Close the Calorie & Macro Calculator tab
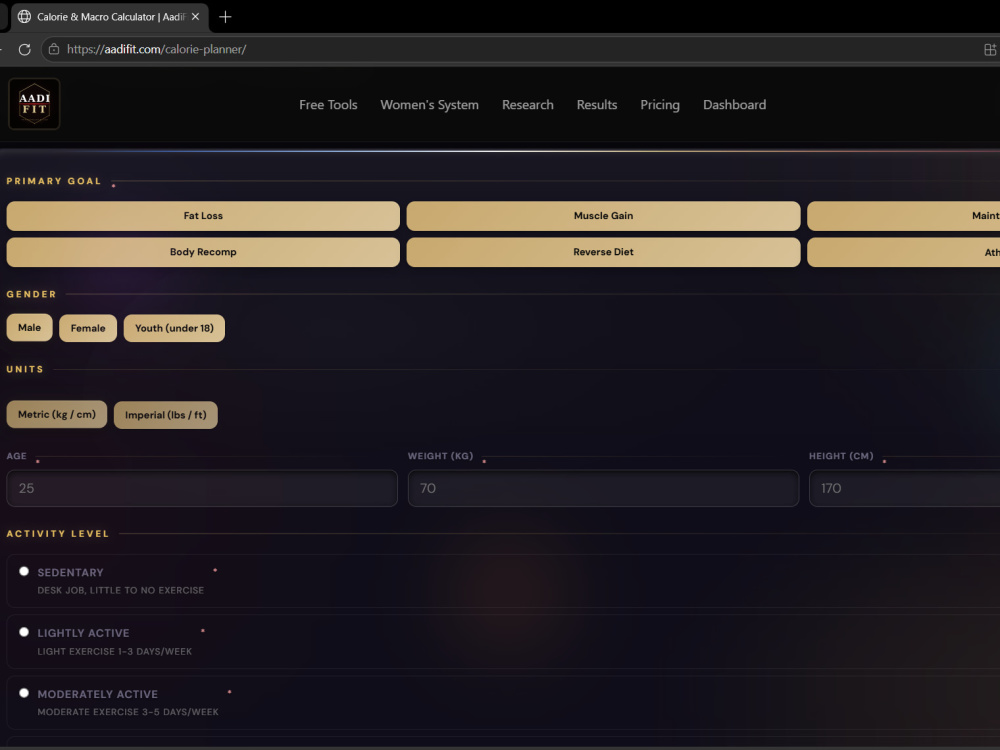1000x750 pixels. click(x=195, y=17)
